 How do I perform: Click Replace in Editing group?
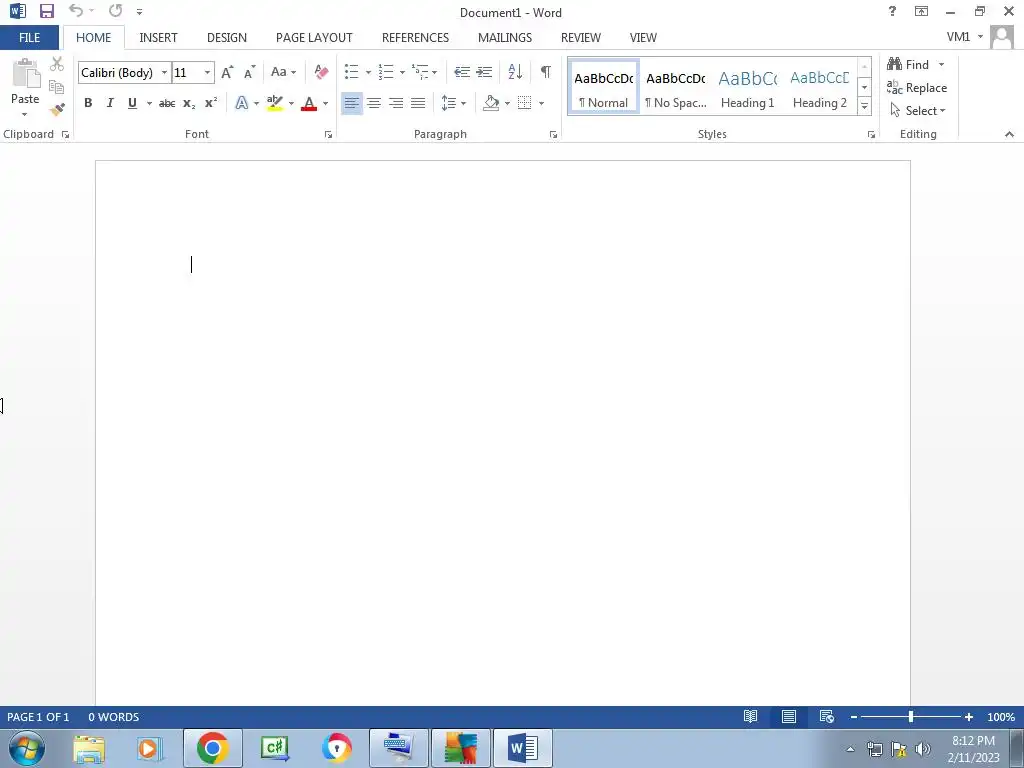(x=917, y=88)
